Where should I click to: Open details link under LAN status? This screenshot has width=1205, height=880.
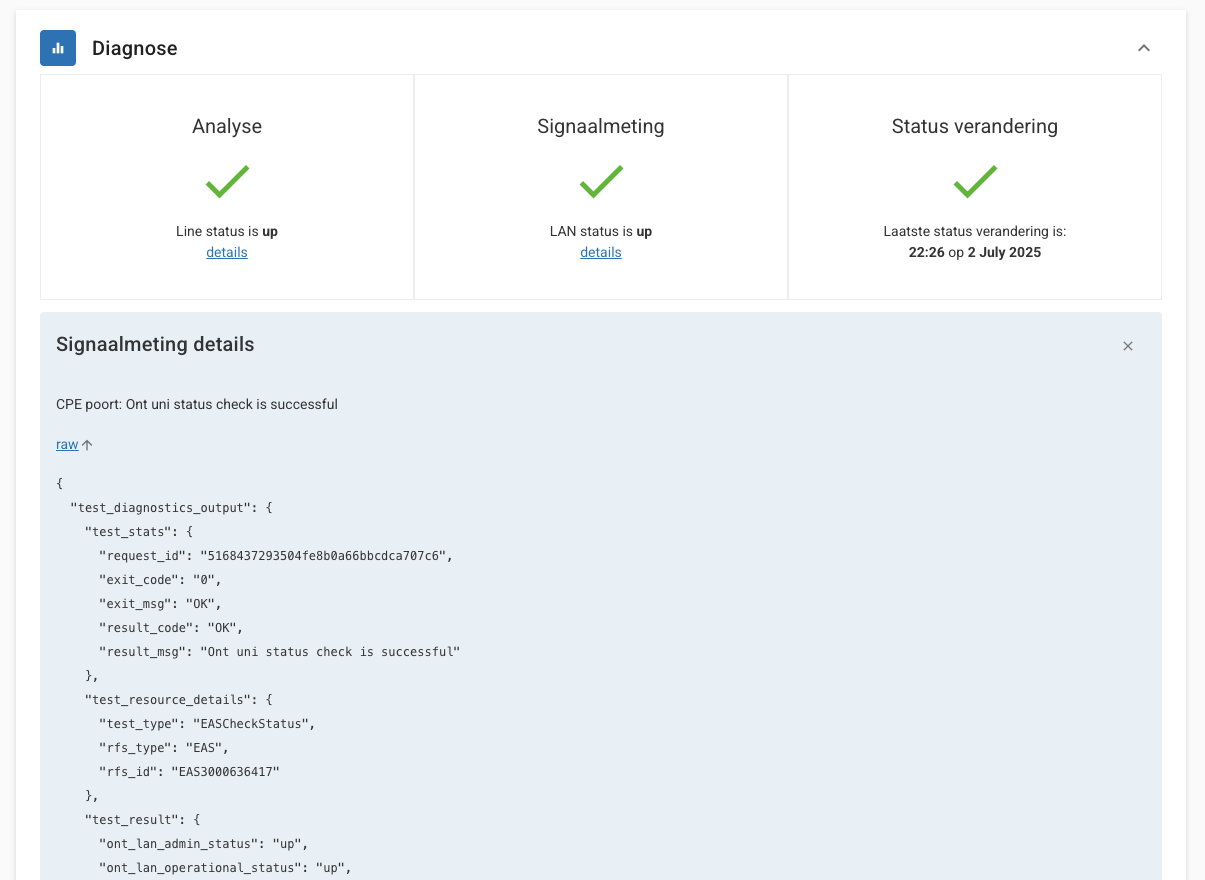pyautogui.click(x=601, y=252)
